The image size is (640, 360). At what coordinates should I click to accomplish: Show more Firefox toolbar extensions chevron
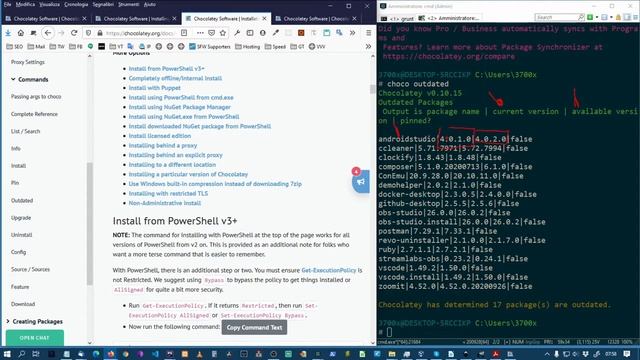click(352, 33)
